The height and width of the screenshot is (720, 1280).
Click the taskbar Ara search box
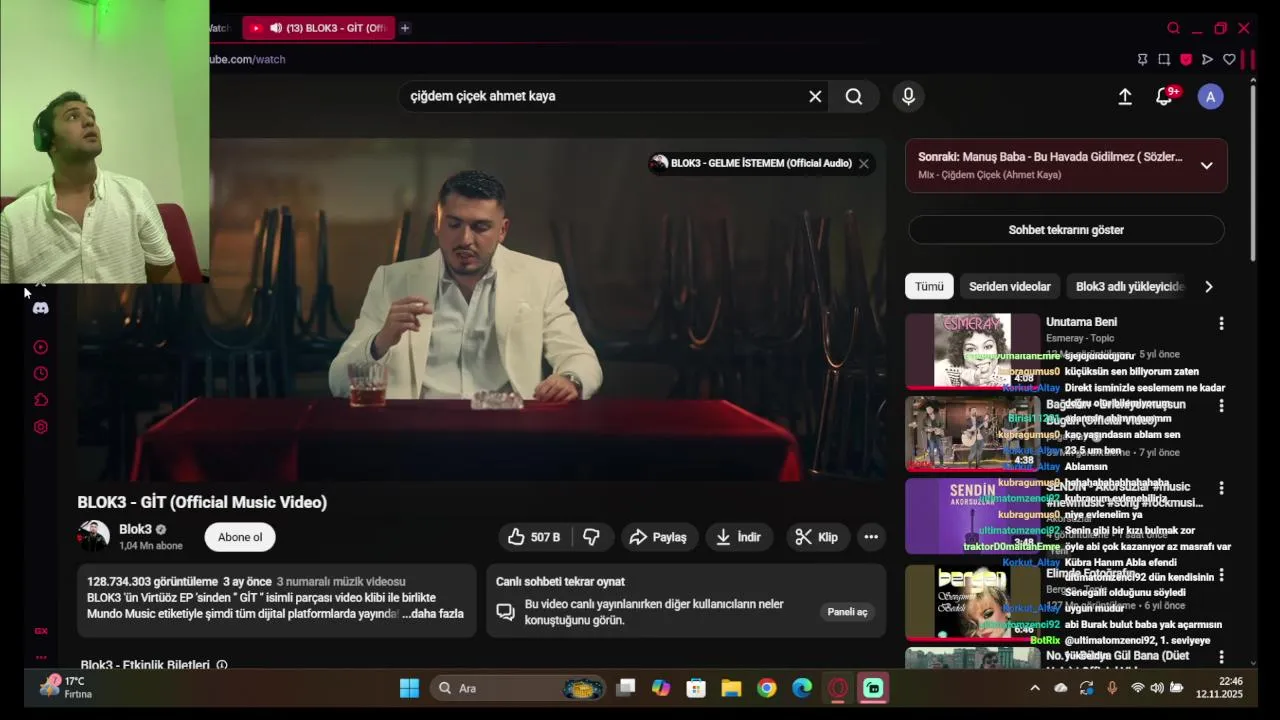click(518, 688)
